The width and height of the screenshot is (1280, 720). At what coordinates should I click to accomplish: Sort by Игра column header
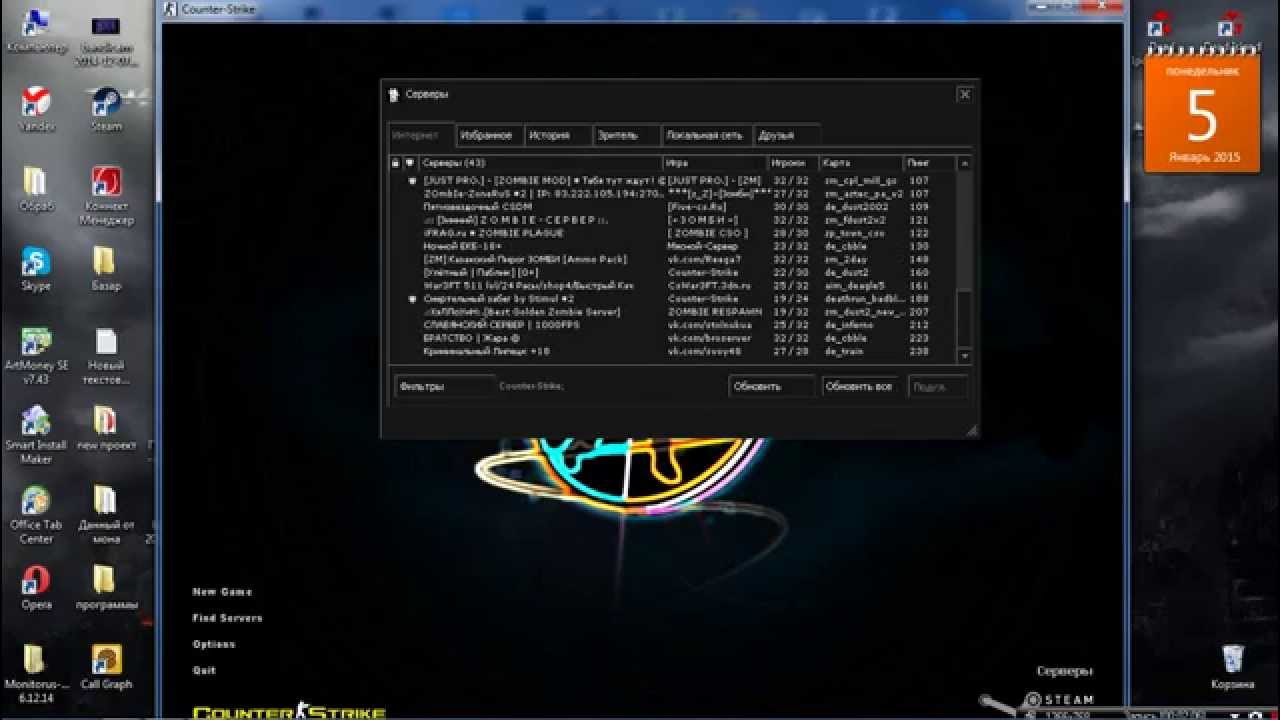715,162
